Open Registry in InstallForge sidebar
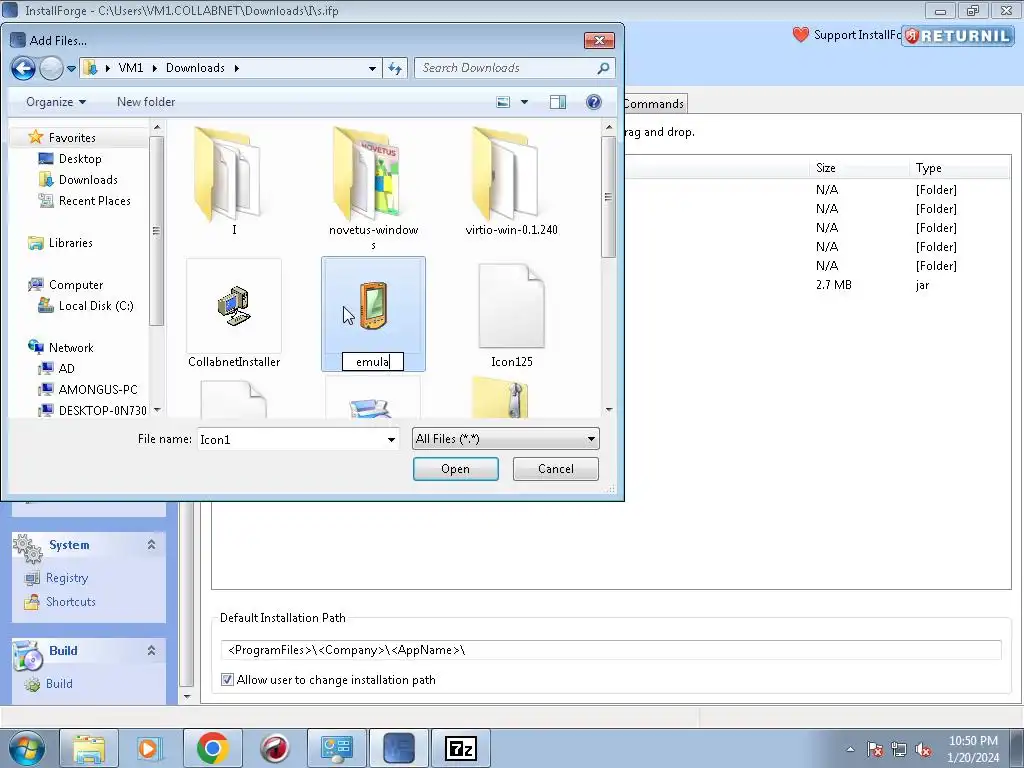1024x768 pixels. 66,578
